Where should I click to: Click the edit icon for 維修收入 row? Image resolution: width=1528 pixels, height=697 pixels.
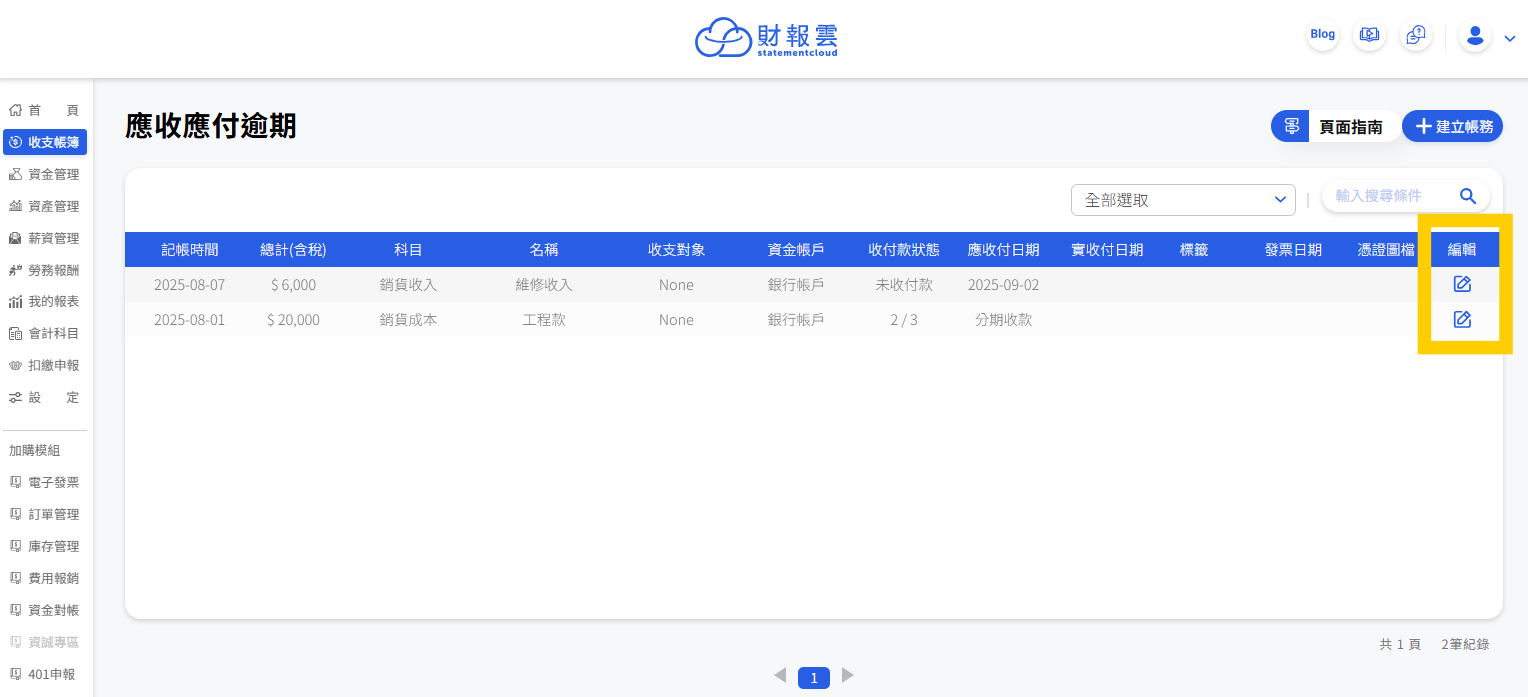click(1461, 285)
